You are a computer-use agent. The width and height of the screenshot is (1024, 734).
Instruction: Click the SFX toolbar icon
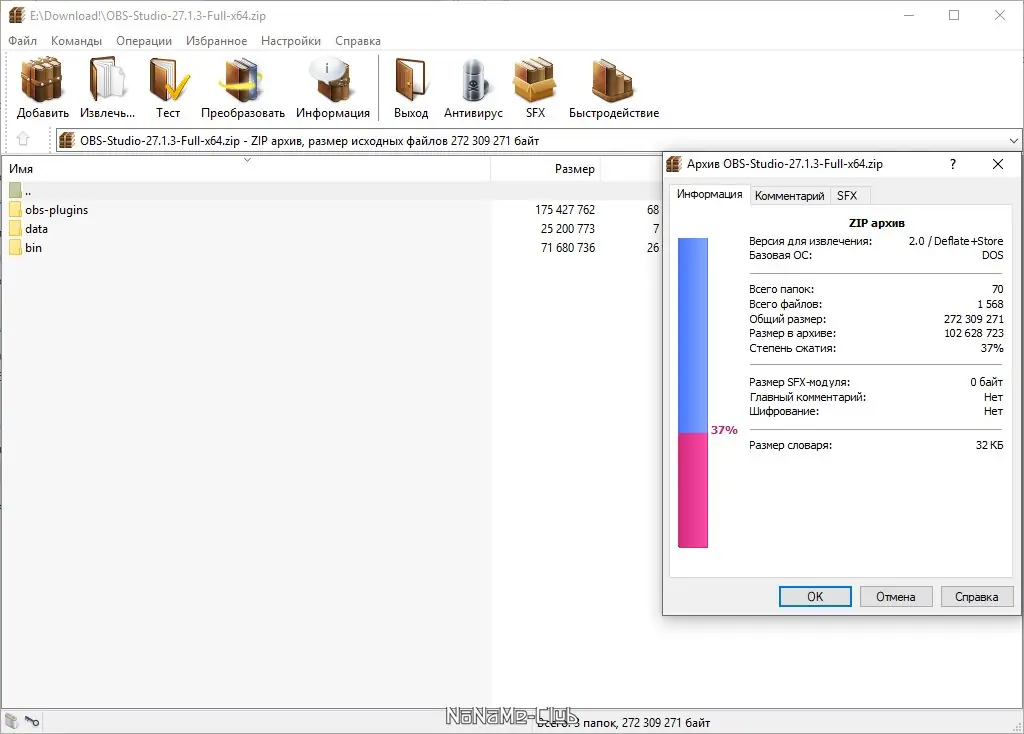tap(535, 80)
